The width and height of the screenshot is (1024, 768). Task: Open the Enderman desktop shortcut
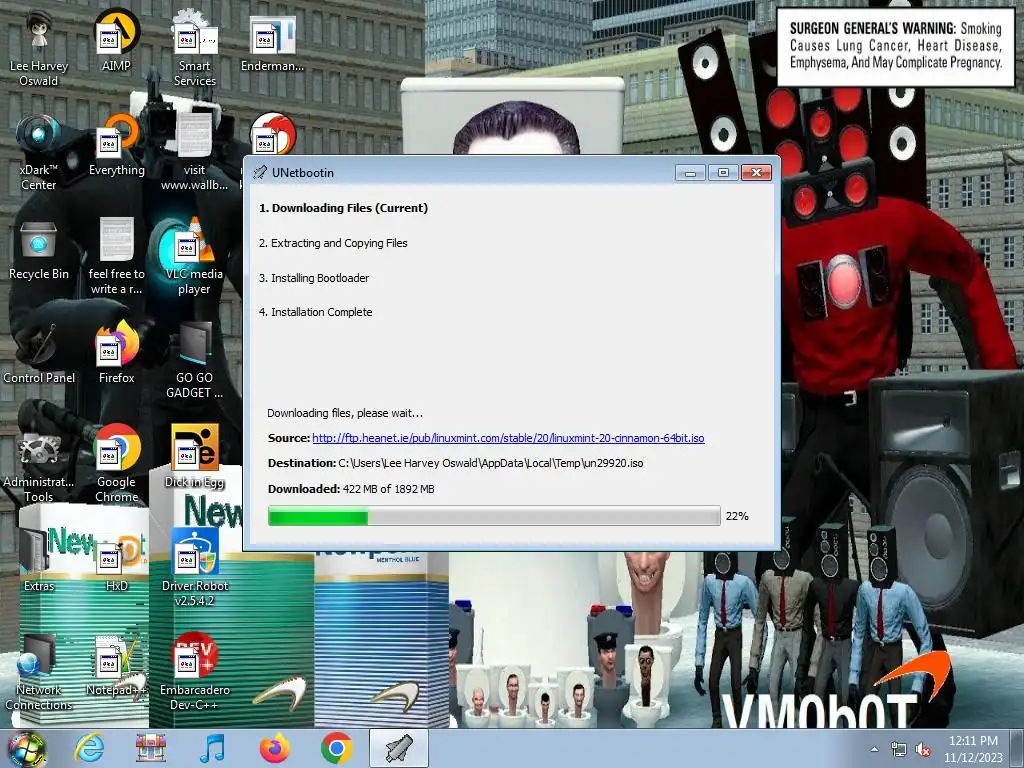point(272,41)
